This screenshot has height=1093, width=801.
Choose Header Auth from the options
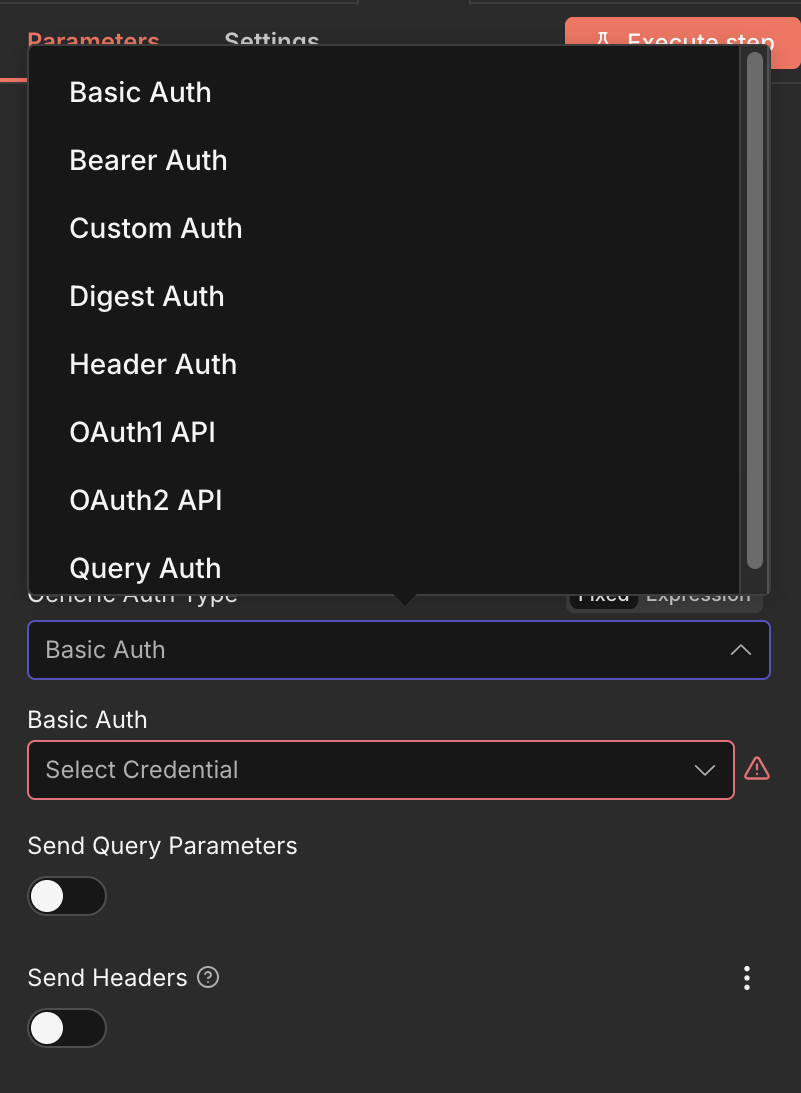(153, 365)
